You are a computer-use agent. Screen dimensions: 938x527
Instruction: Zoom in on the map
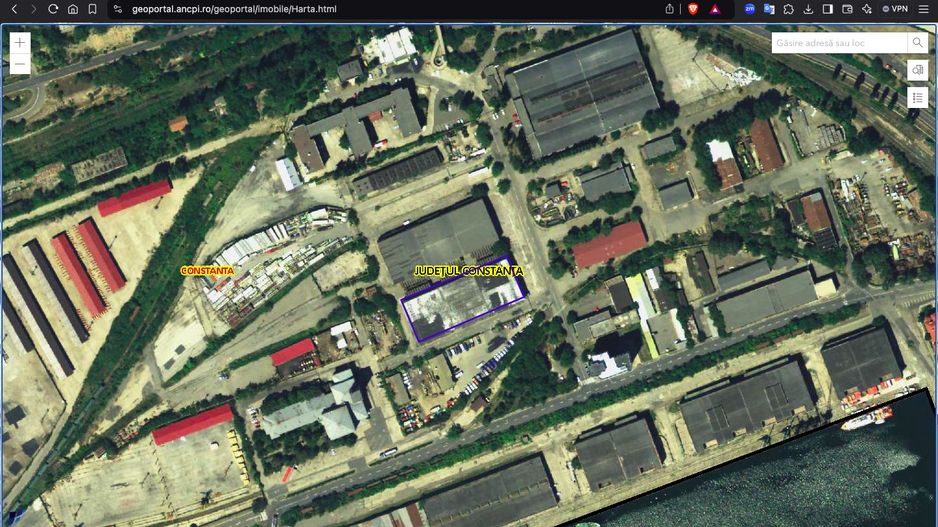pos(19,43)
